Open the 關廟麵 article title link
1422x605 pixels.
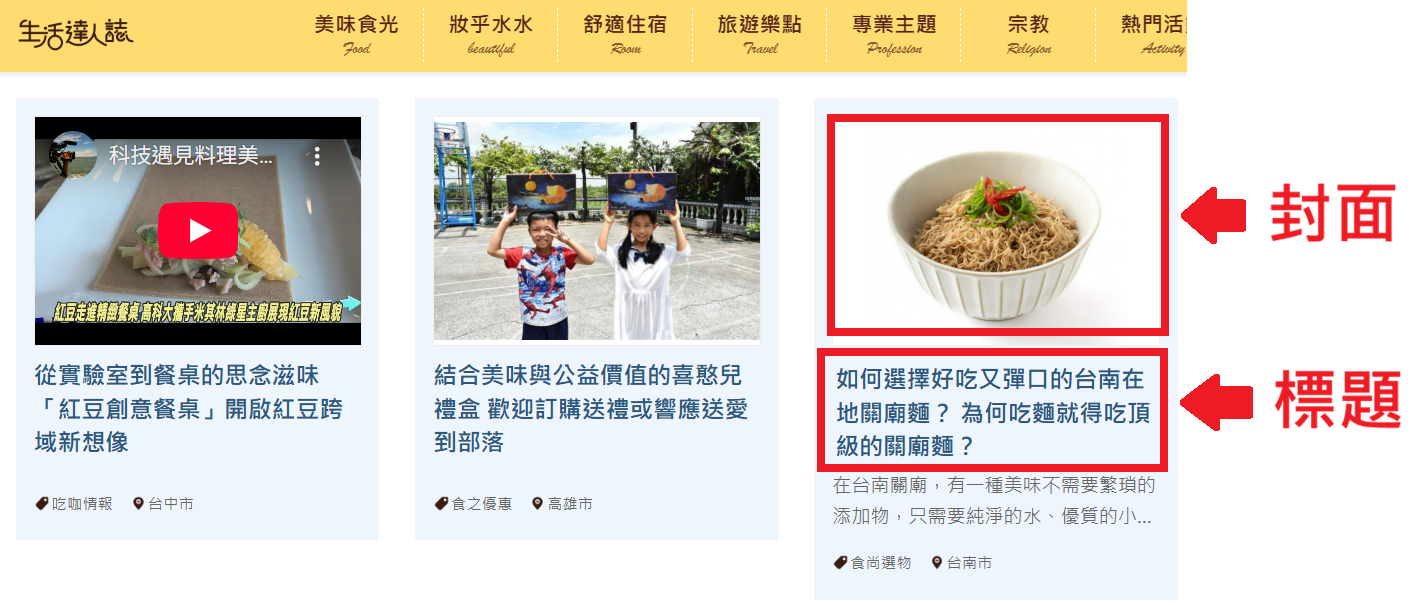pos(991,412)
